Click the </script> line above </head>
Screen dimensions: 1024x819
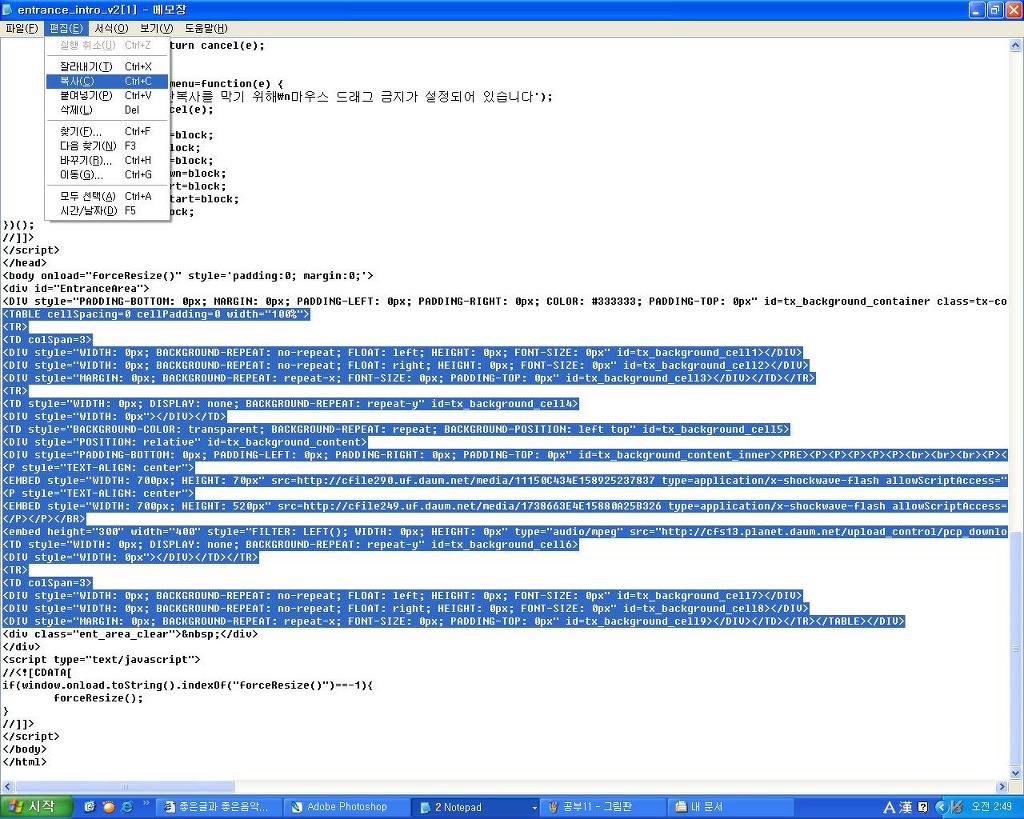(31, 250)
